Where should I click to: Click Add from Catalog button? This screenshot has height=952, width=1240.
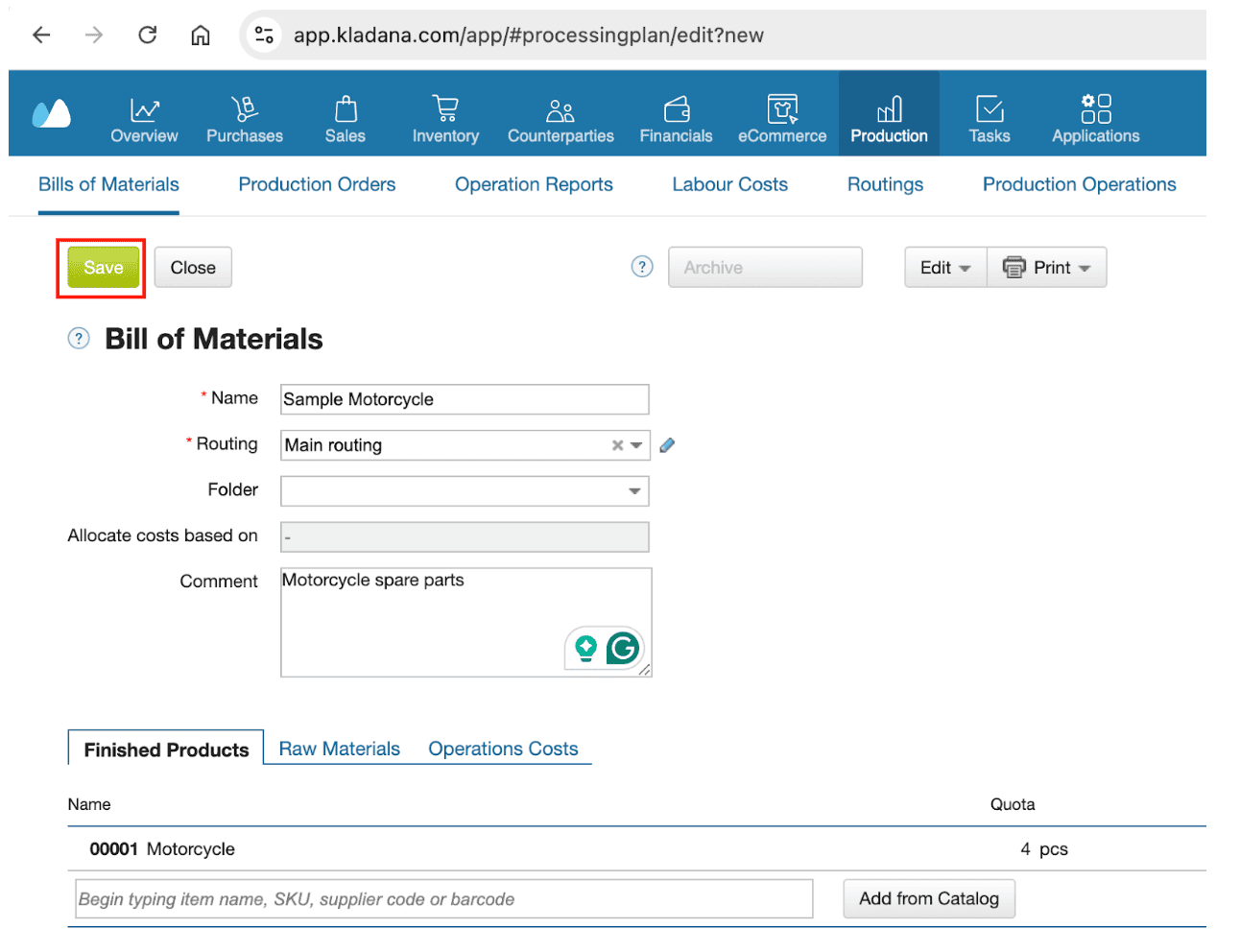coord(929,899)
